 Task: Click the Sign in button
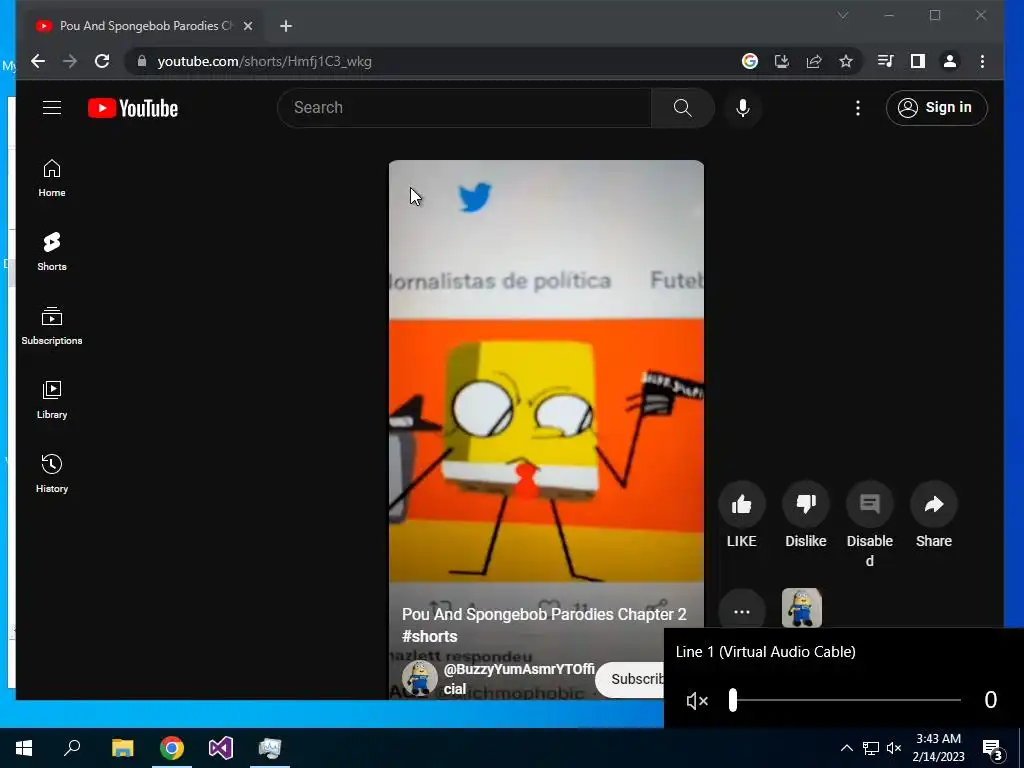tap(936, 108)
